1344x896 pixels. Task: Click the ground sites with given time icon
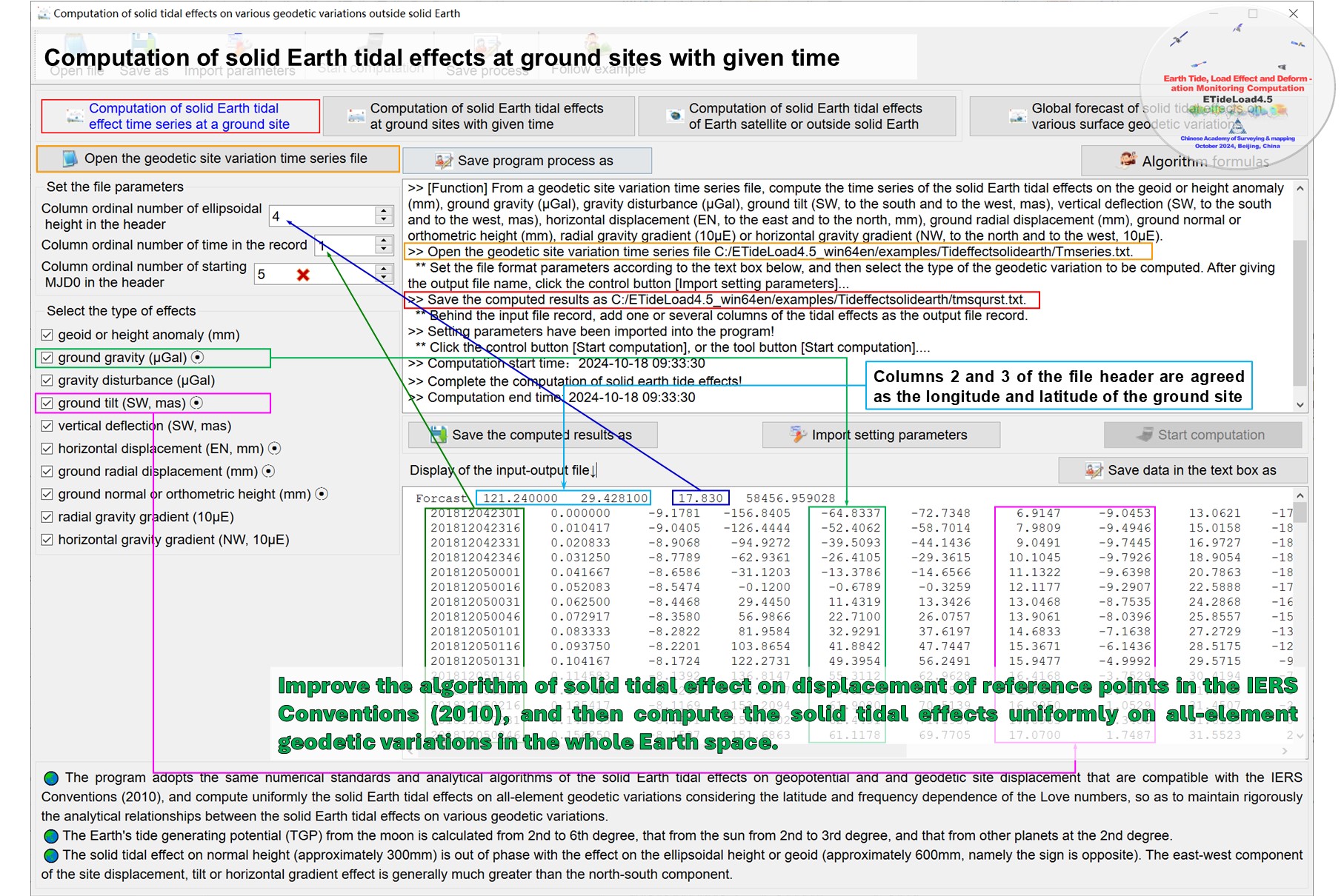coord(356,116)
